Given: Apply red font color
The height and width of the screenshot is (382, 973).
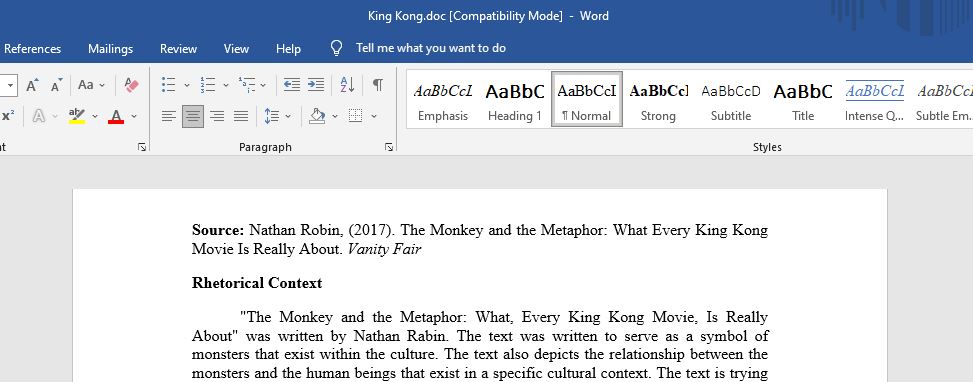Looking at the screenshot, I should click(x=116, y=116).
